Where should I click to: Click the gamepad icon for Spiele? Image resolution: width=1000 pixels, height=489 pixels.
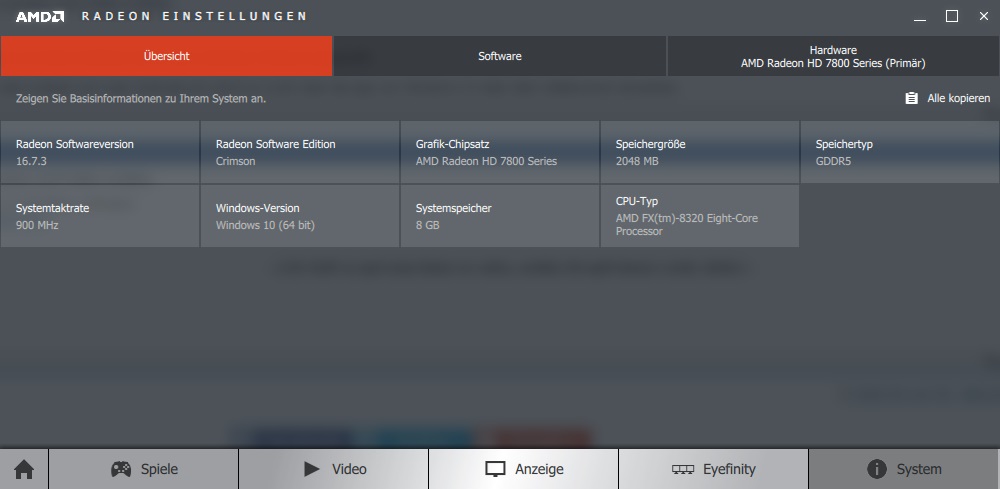pyautogui.click(x=121, y=469)
